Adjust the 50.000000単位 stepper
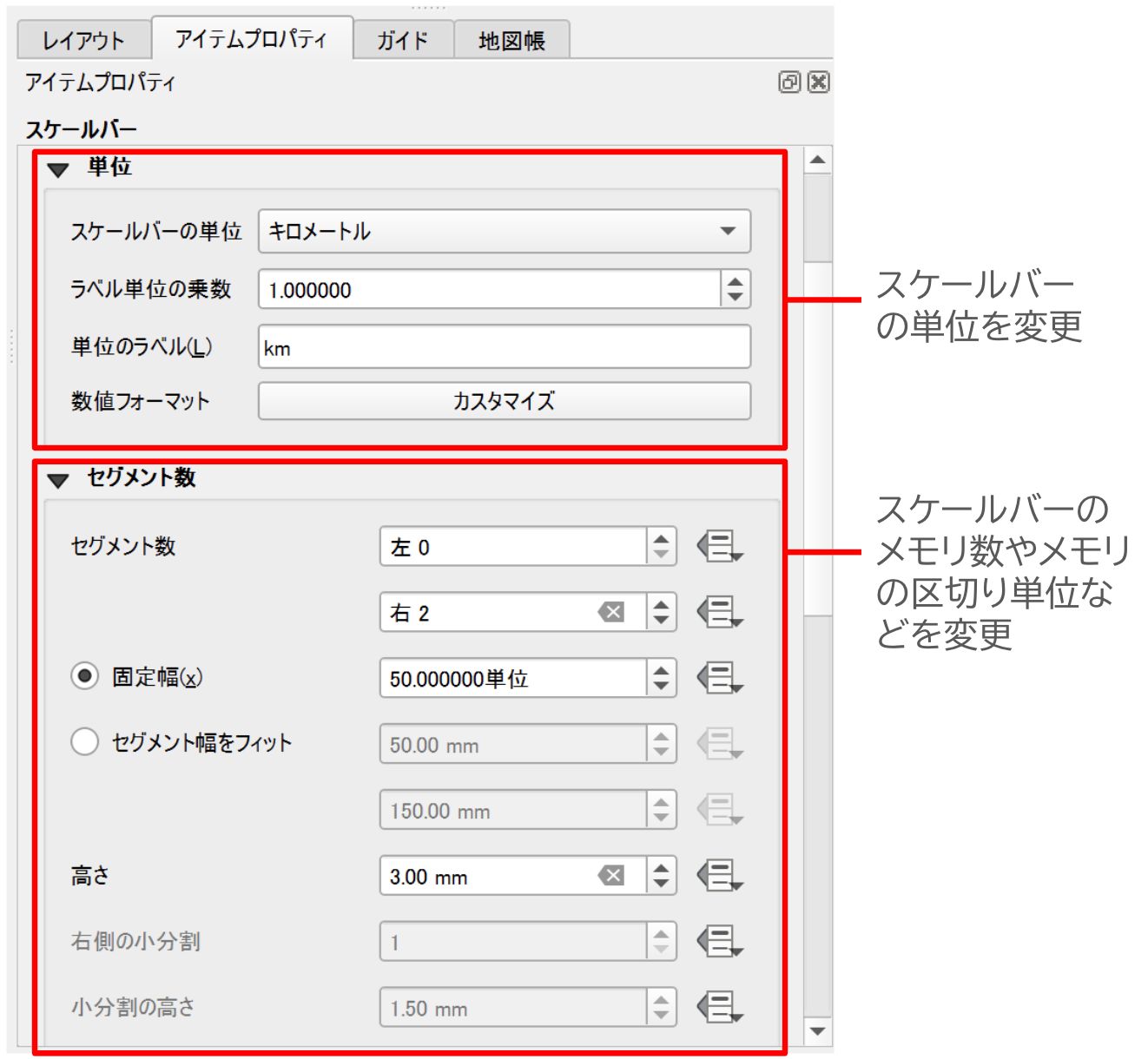The image size is (1148, 1059). click(661, 678)
